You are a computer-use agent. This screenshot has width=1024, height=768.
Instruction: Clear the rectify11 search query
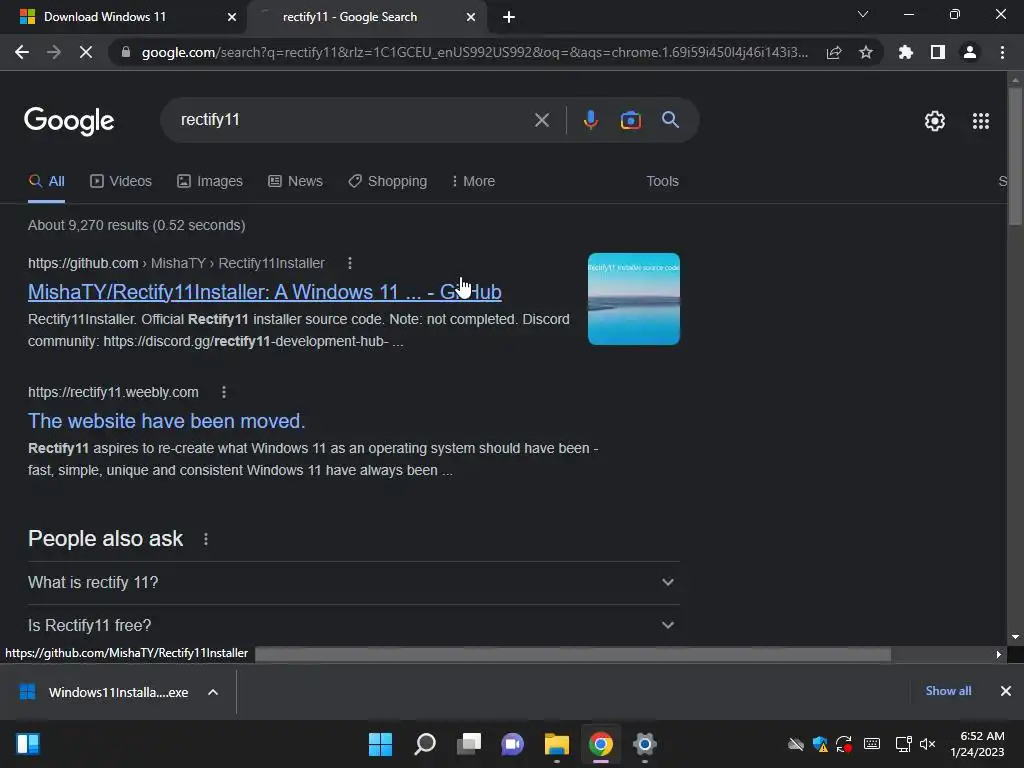point(541,120)
